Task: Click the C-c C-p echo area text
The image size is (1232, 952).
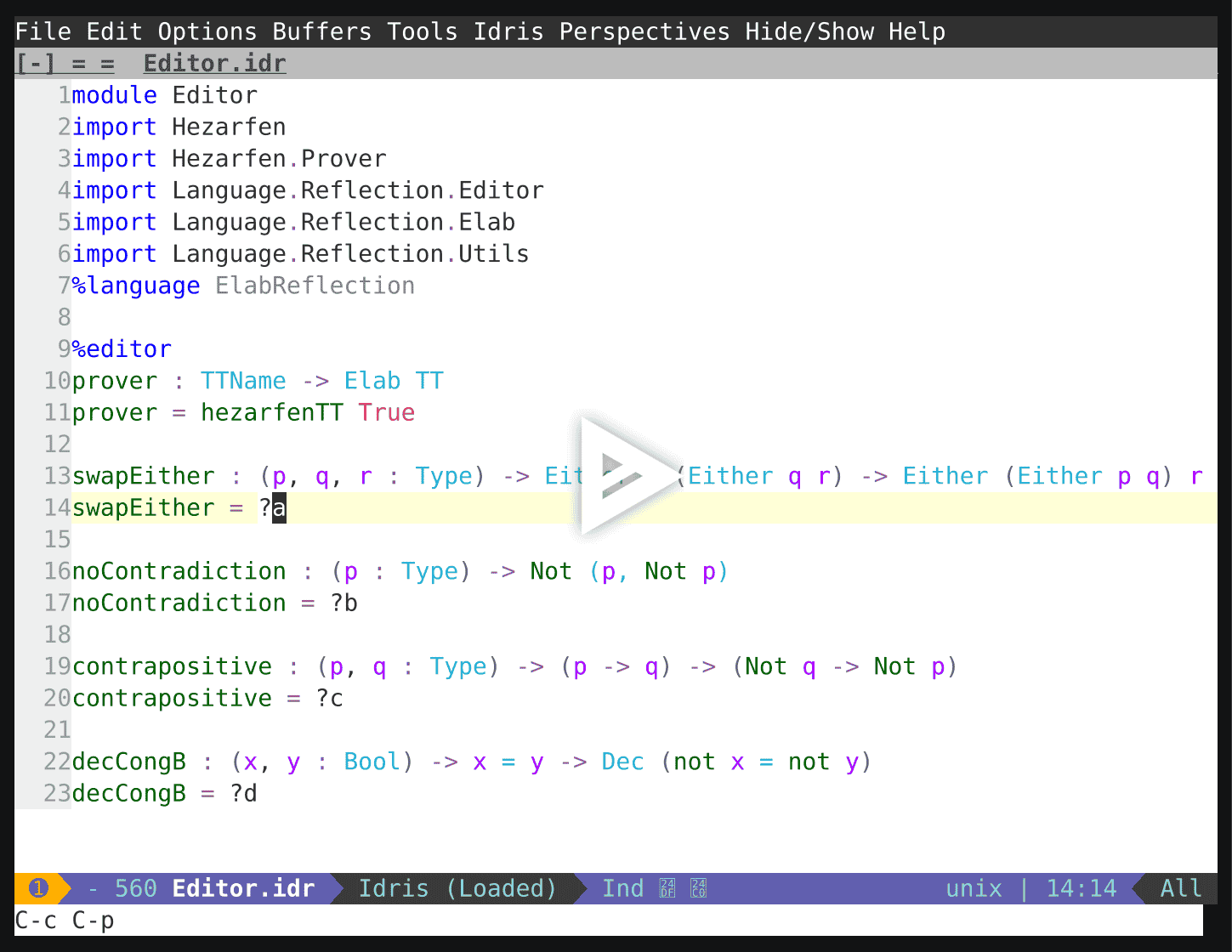Action: 65,920
